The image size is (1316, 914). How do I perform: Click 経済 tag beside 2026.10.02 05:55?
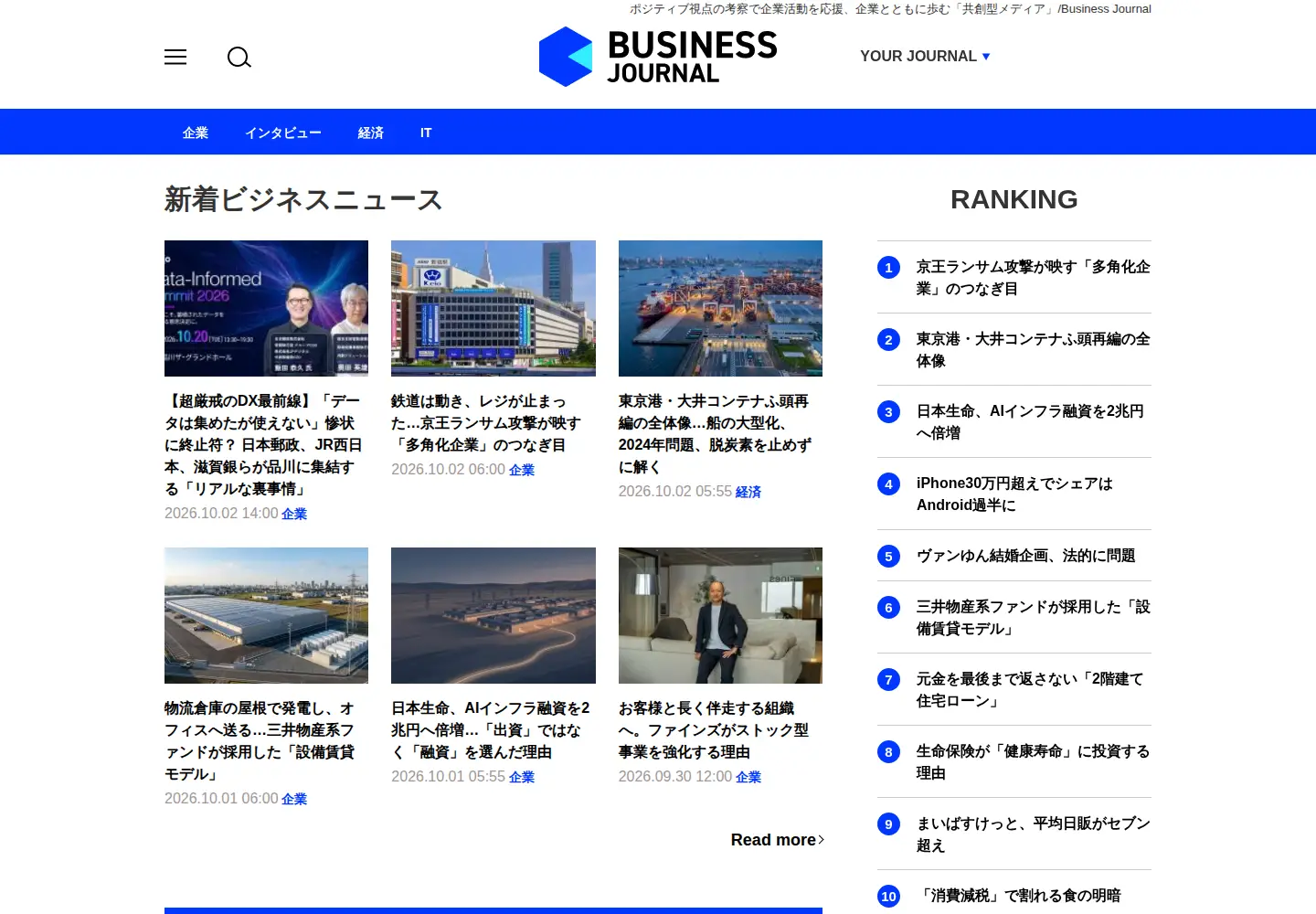point(748,492)
